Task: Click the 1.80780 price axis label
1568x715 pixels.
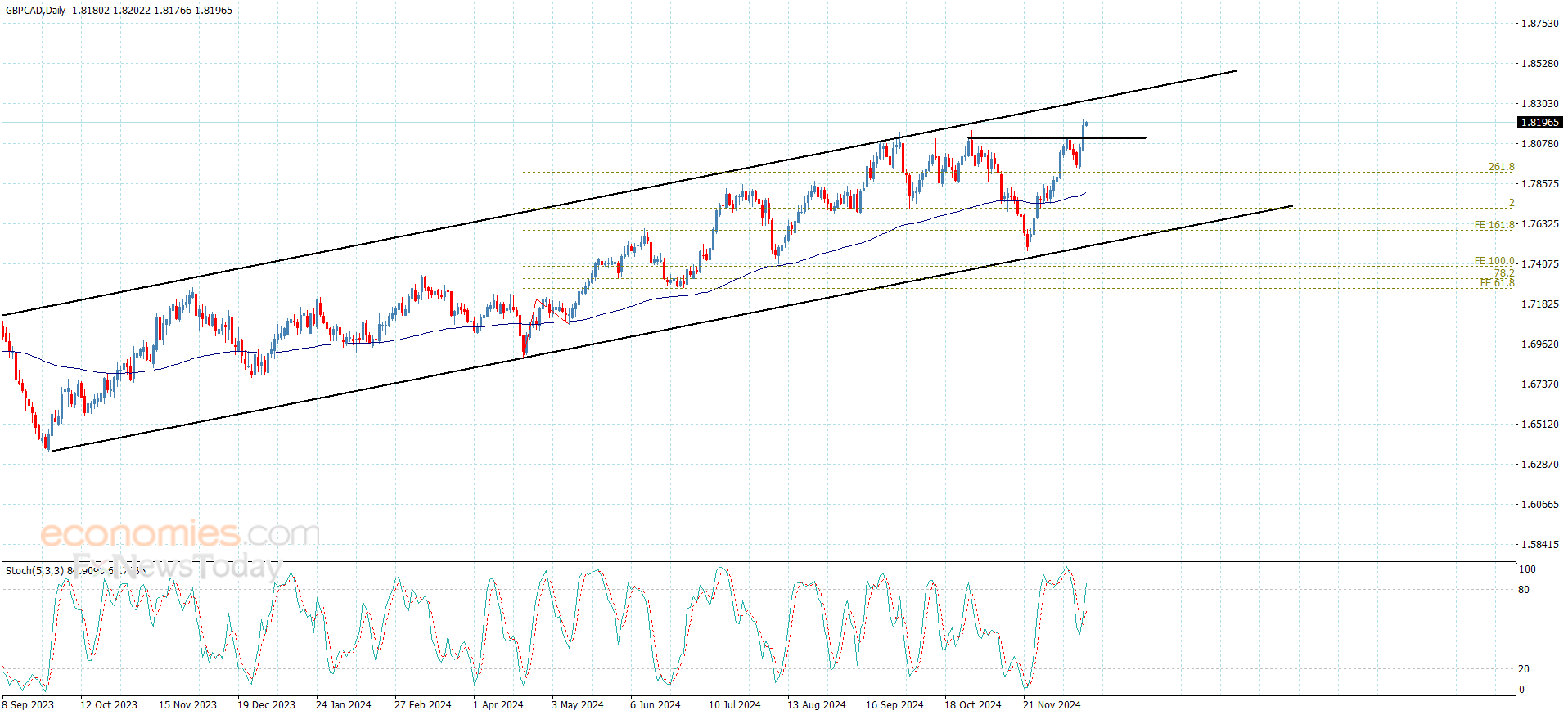Action: (x=1539, y=144)
